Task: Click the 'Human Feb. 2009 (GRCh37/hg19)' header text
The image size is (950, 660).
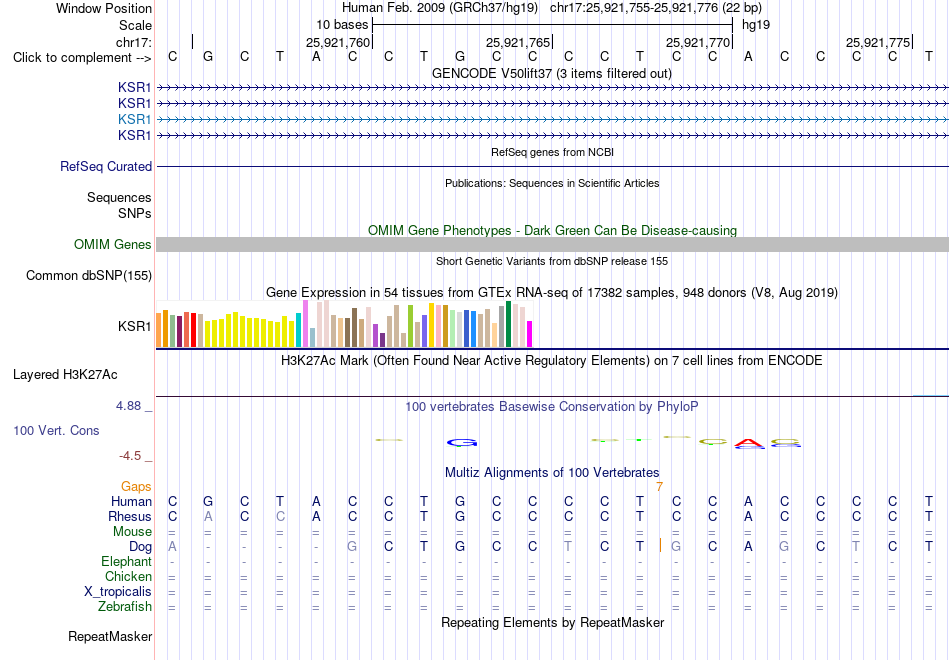Action: point(440,8)
